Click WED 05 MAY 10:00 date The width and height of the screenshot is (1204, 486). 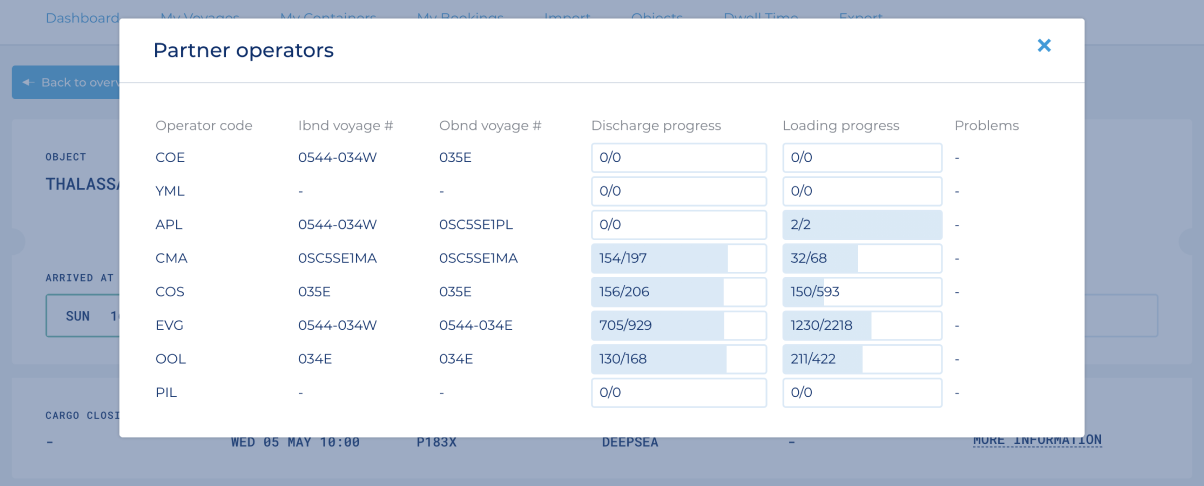click(295, 441)
